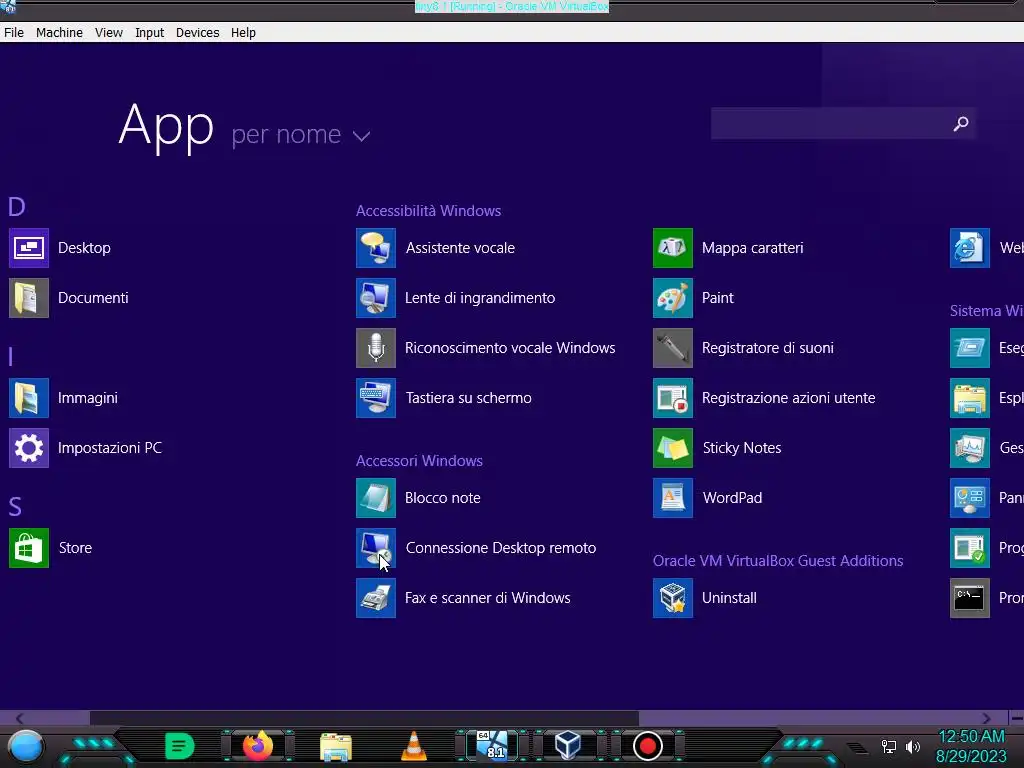Click the VirtualBox Uninstall icon
Screen dimensions: 1024x768
(673, 598)
